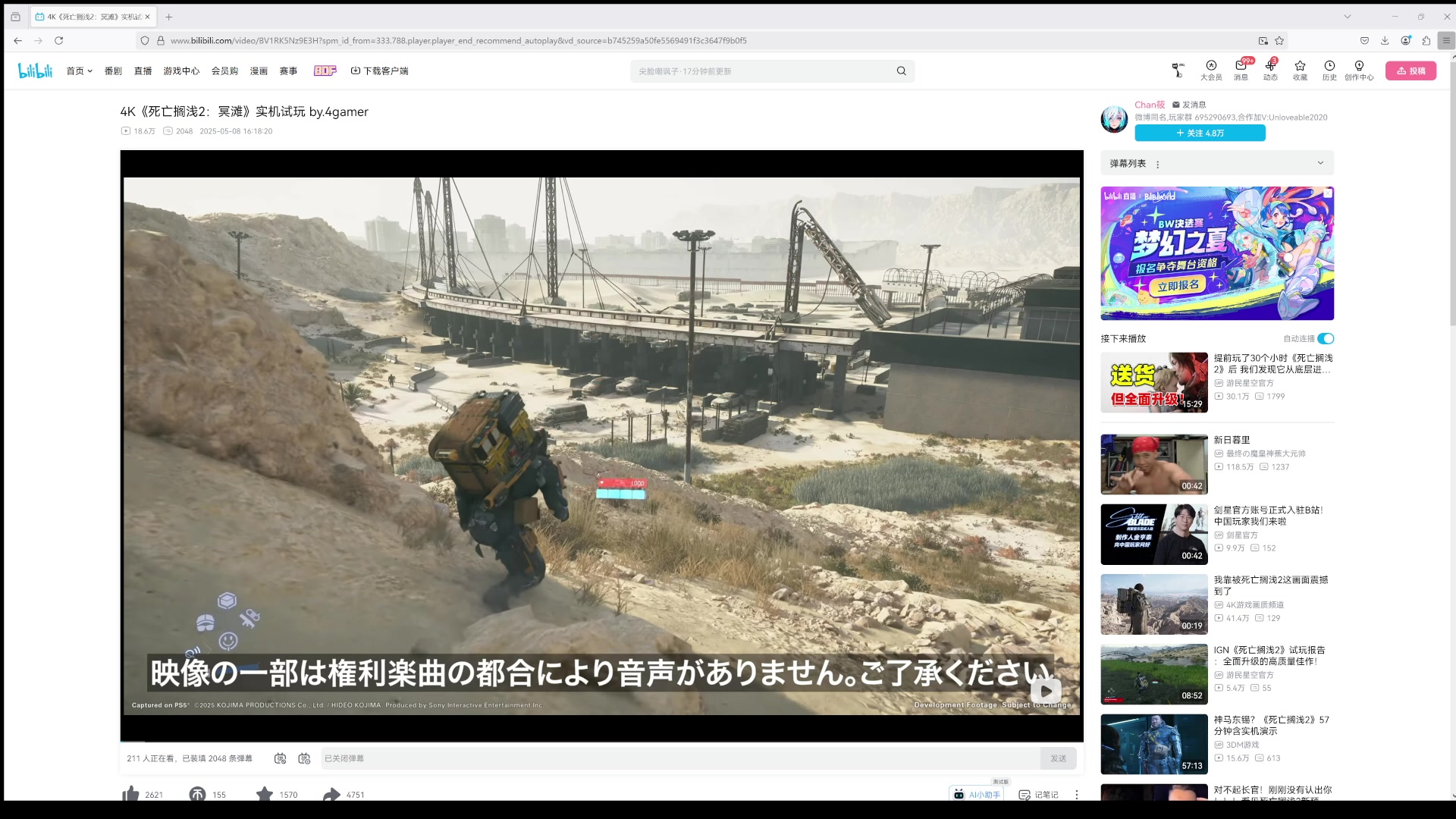The width and height of the screenshot is (1456, 819).
Task: Open the 创作中心 lightbulb icon
Action: pyautogui.click(x=1359, y=71)
